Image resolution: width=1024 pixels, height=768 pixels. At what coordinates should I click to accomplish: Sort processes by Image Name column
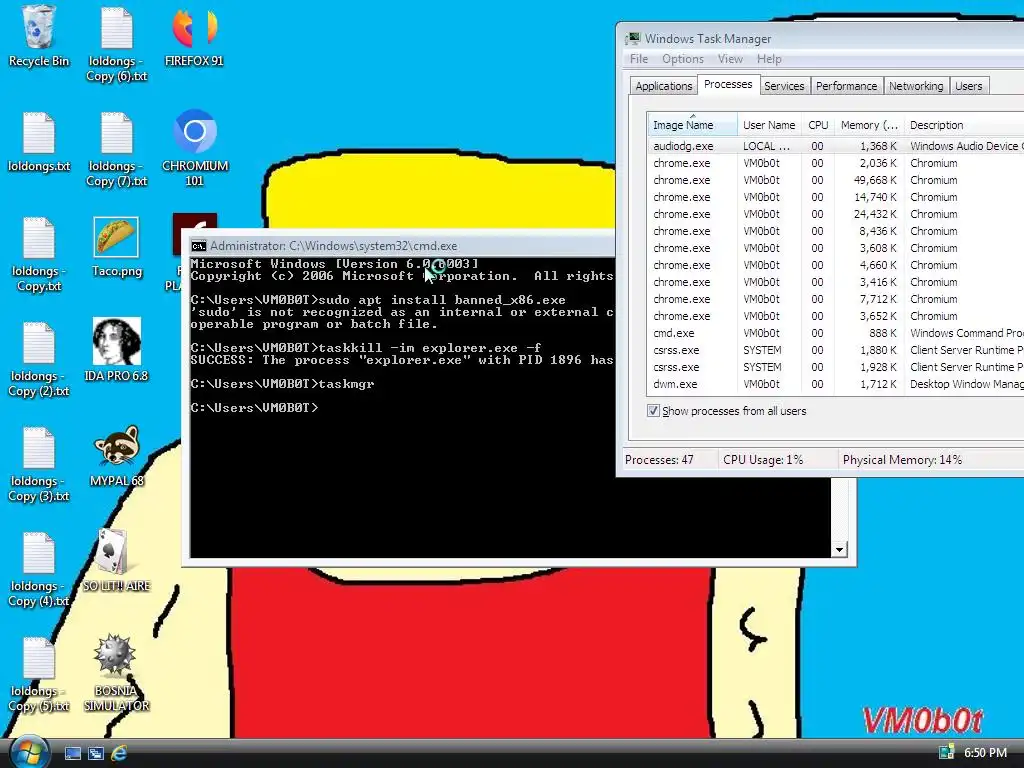point(692,124)
